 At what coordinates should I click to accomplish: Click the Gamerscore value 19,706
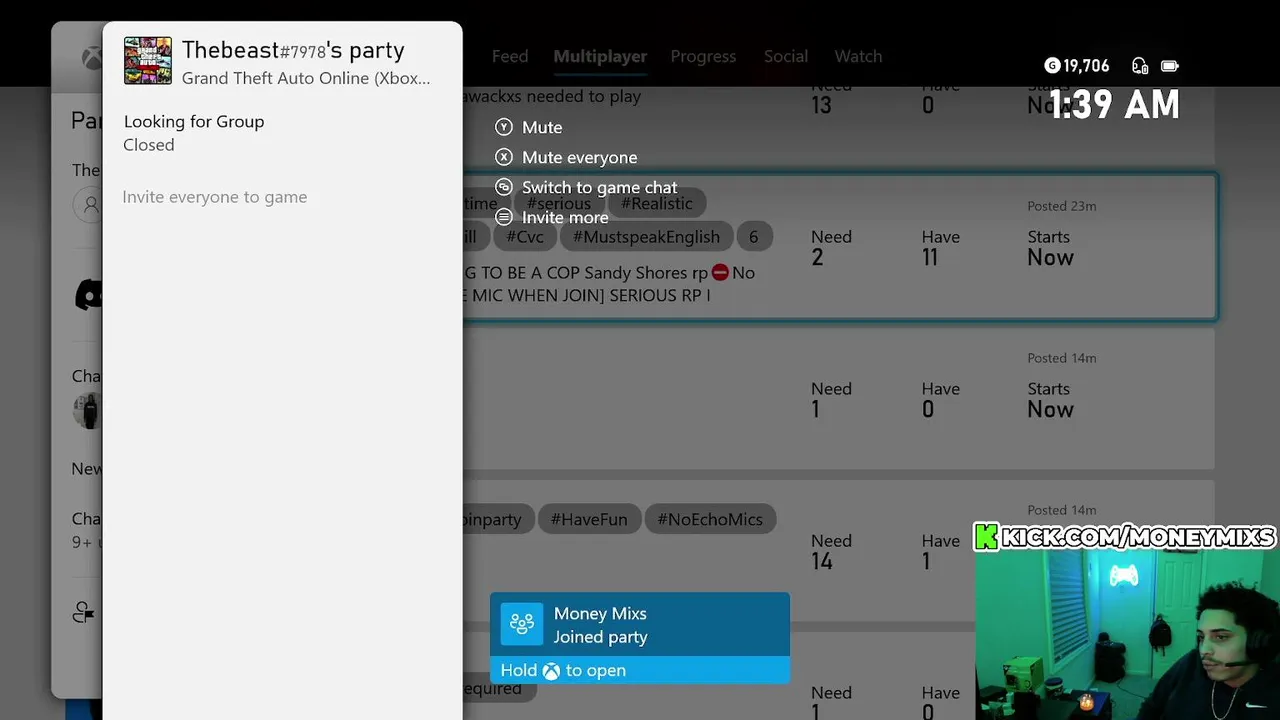(x=1086, y=66)
